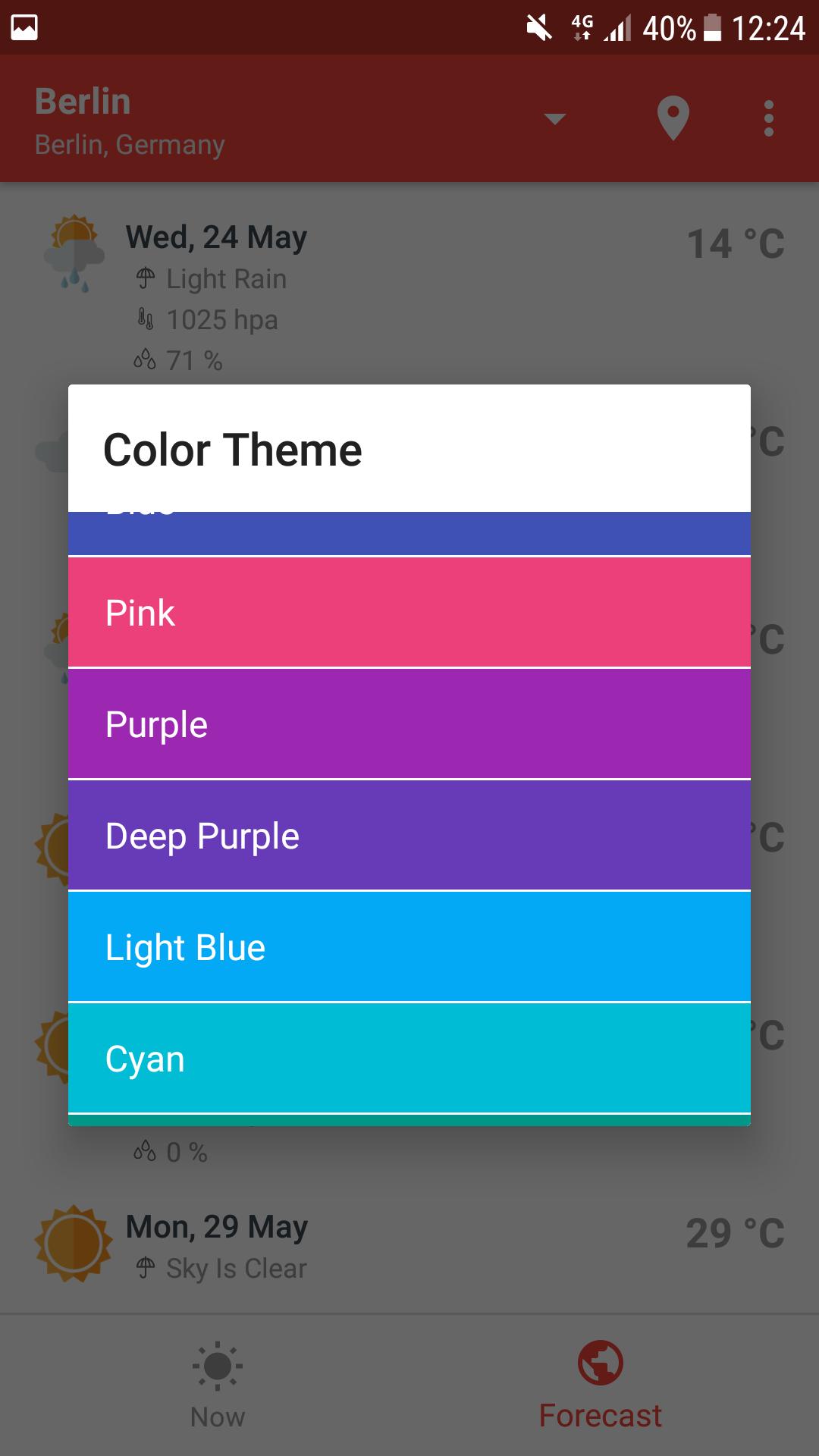Tap the sunny weather icon for Mon, 29 May
Image resolution: width=819 pixels, height=1456 pixels.
[x=73, y=1244]
